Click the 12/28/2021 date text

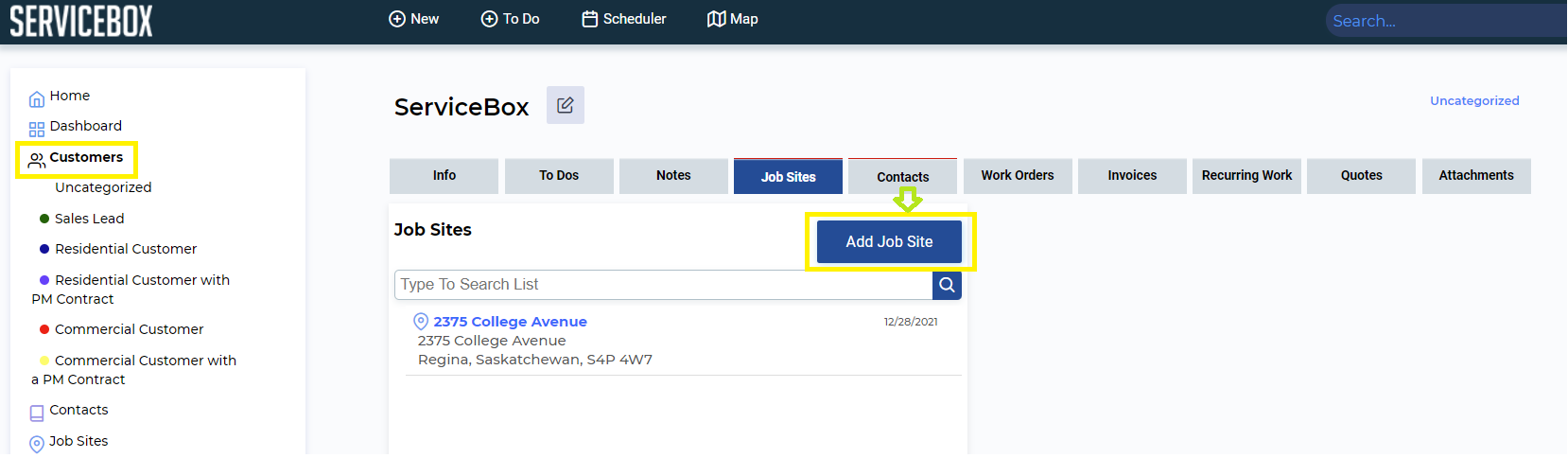[x=911, y=322]
